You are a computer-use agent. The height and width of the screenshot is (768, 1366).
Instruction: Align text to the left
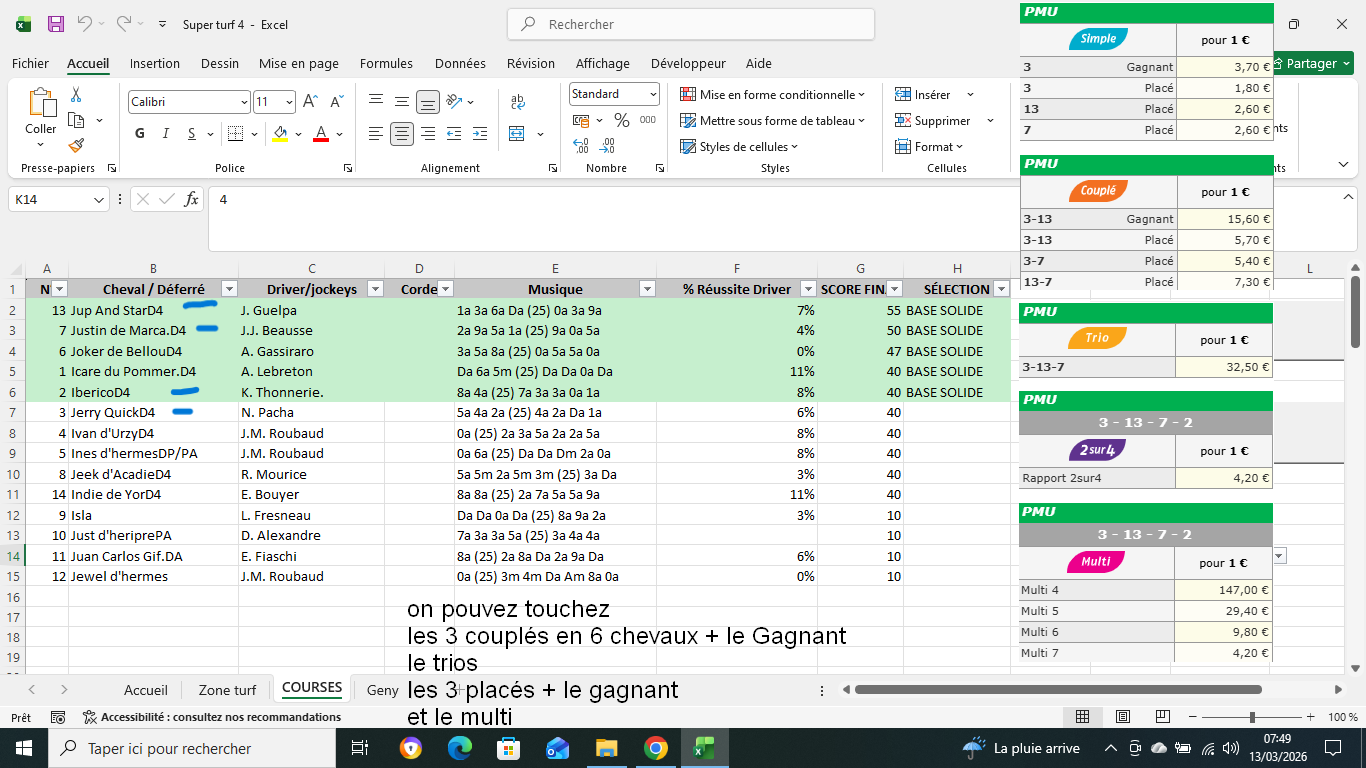[x=376, y=134]
